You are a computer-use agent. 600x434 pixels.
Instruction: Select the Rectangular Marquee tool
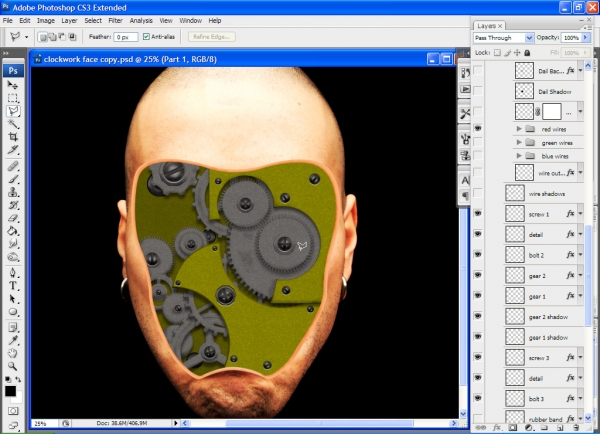tap(13, 98)
